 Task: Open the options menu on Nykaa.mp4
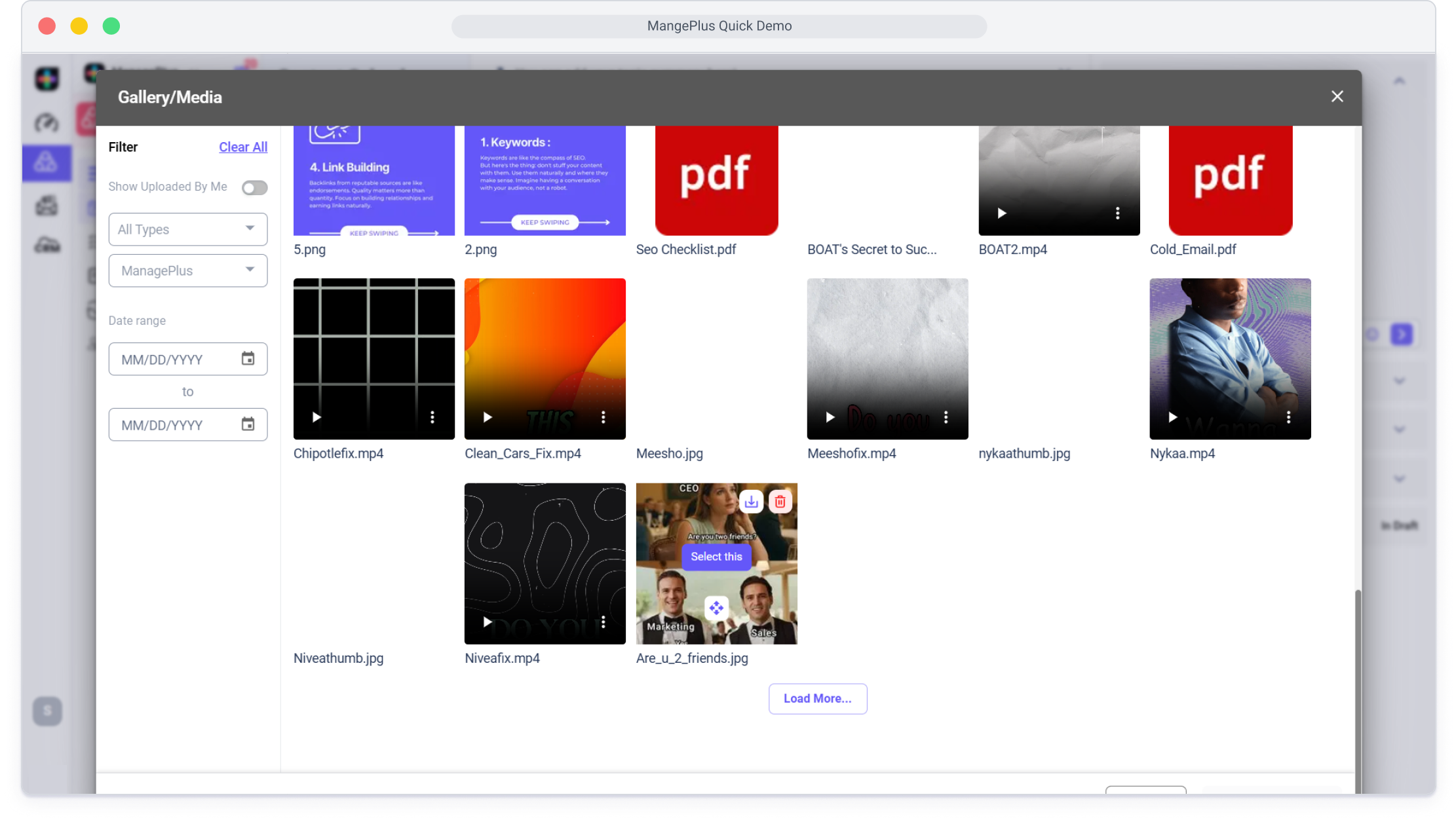1288,417
